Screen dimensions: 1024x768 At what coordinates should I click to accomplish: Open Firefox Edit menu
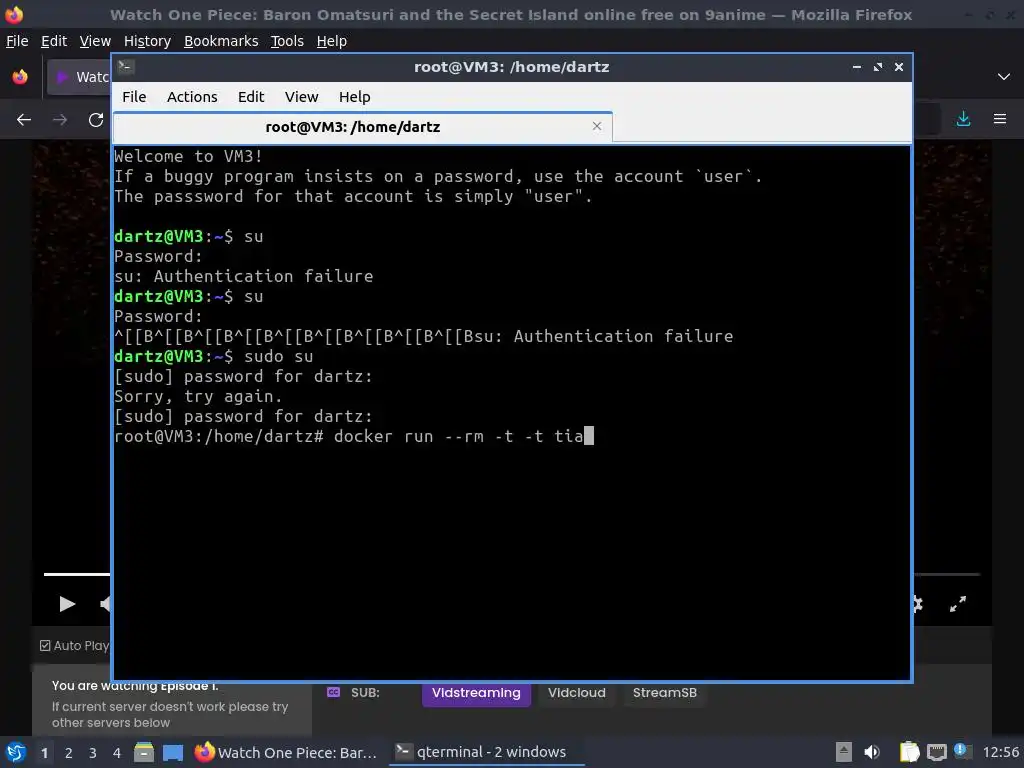(54, 41)
